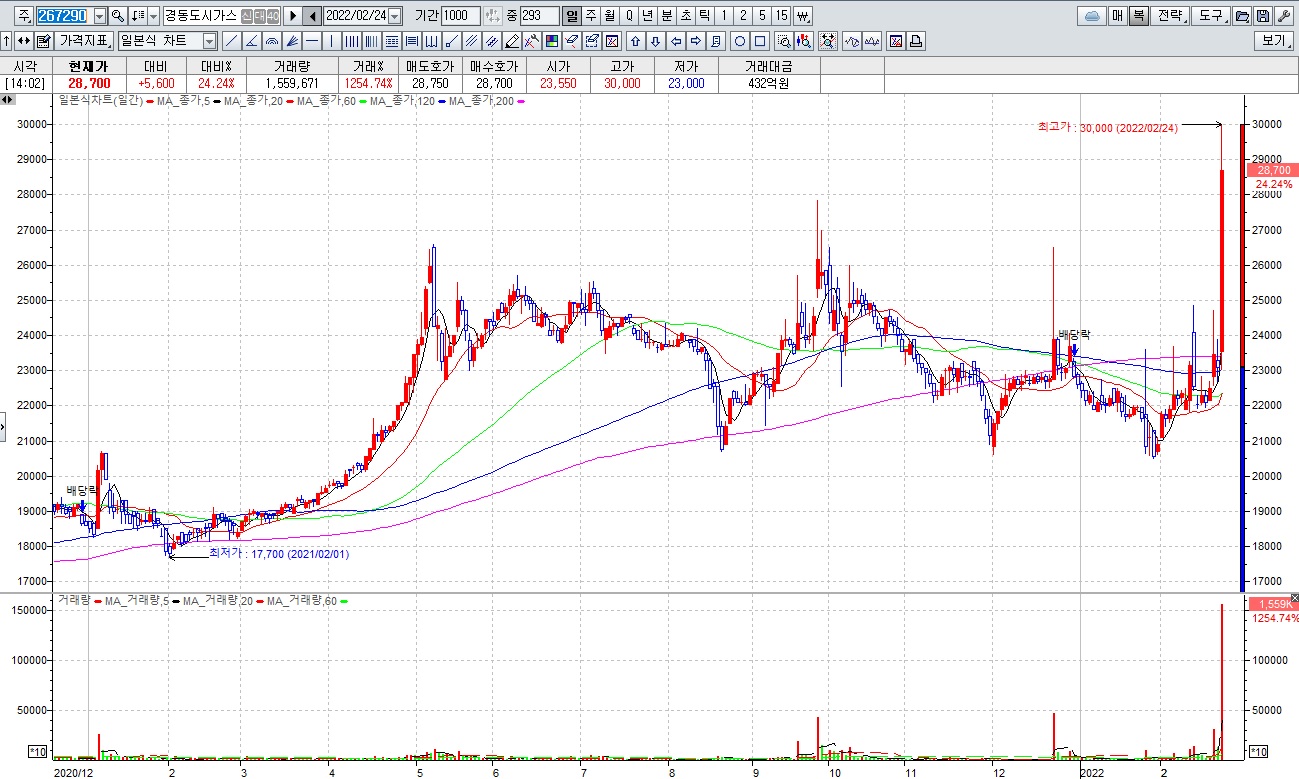
Task: Click the zoom magnifier chart tool
Action: click(784, 41)
